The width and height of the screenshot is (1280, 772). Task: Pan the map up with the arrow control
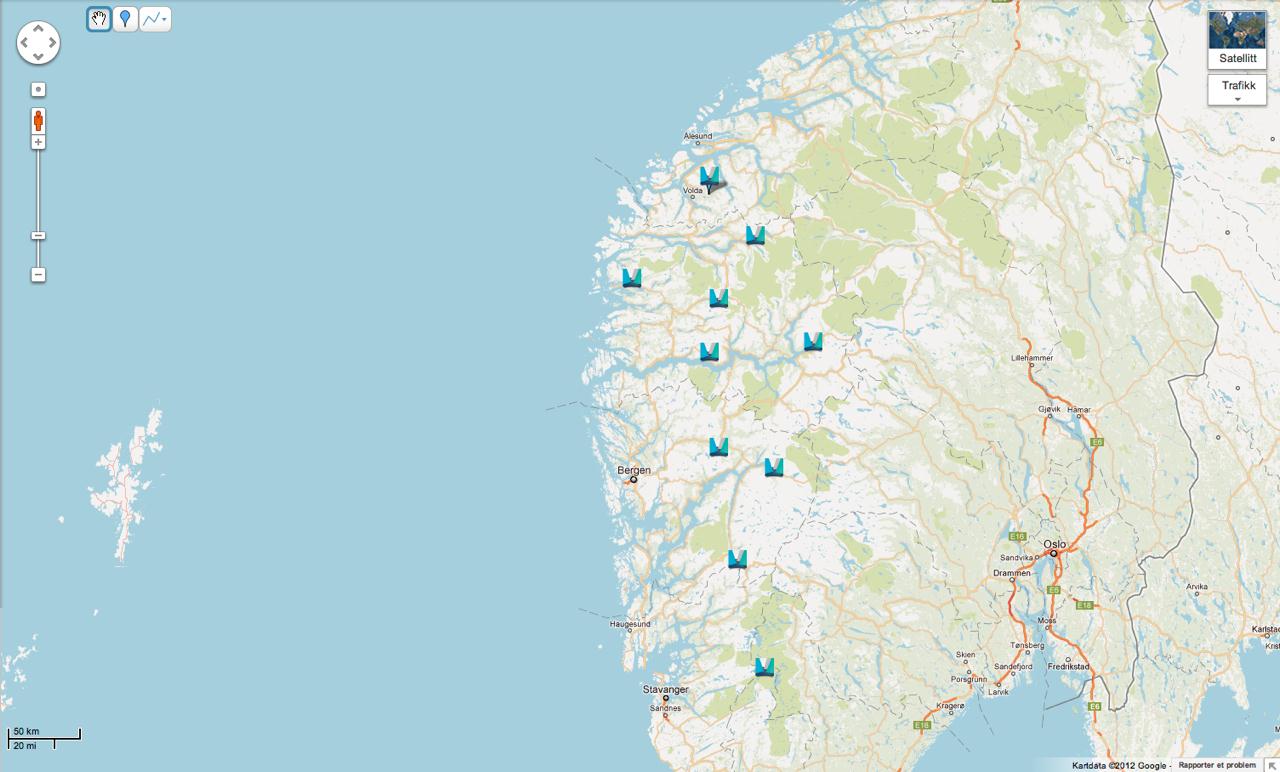click(x=38, y=29)
